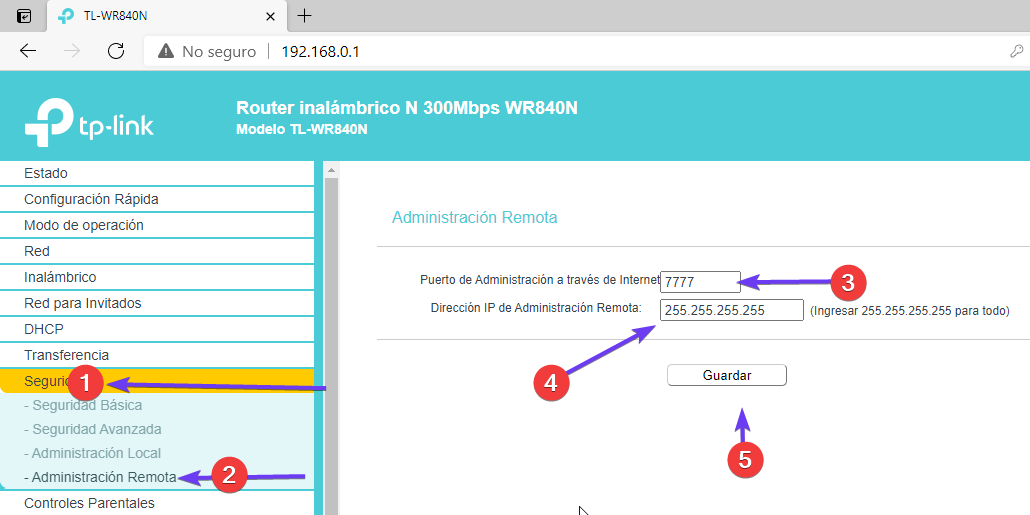
Task: Open the Estado menu item
Action: 46,173
